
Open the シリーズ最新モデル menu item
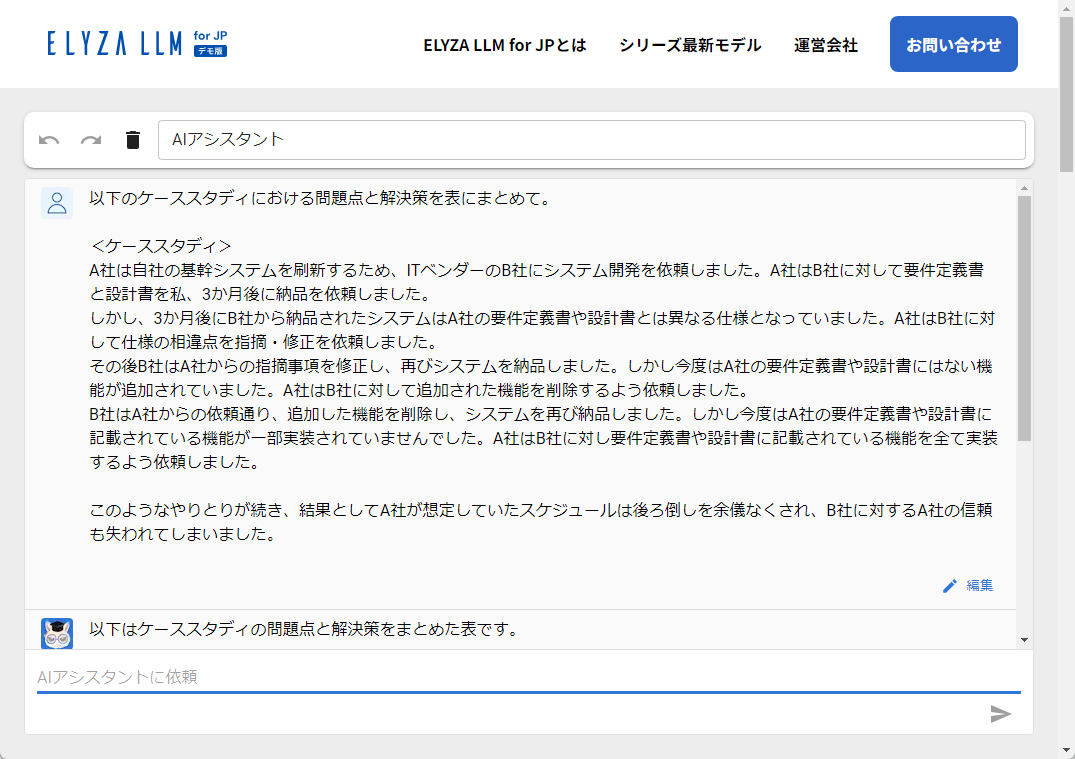[689, 45]
